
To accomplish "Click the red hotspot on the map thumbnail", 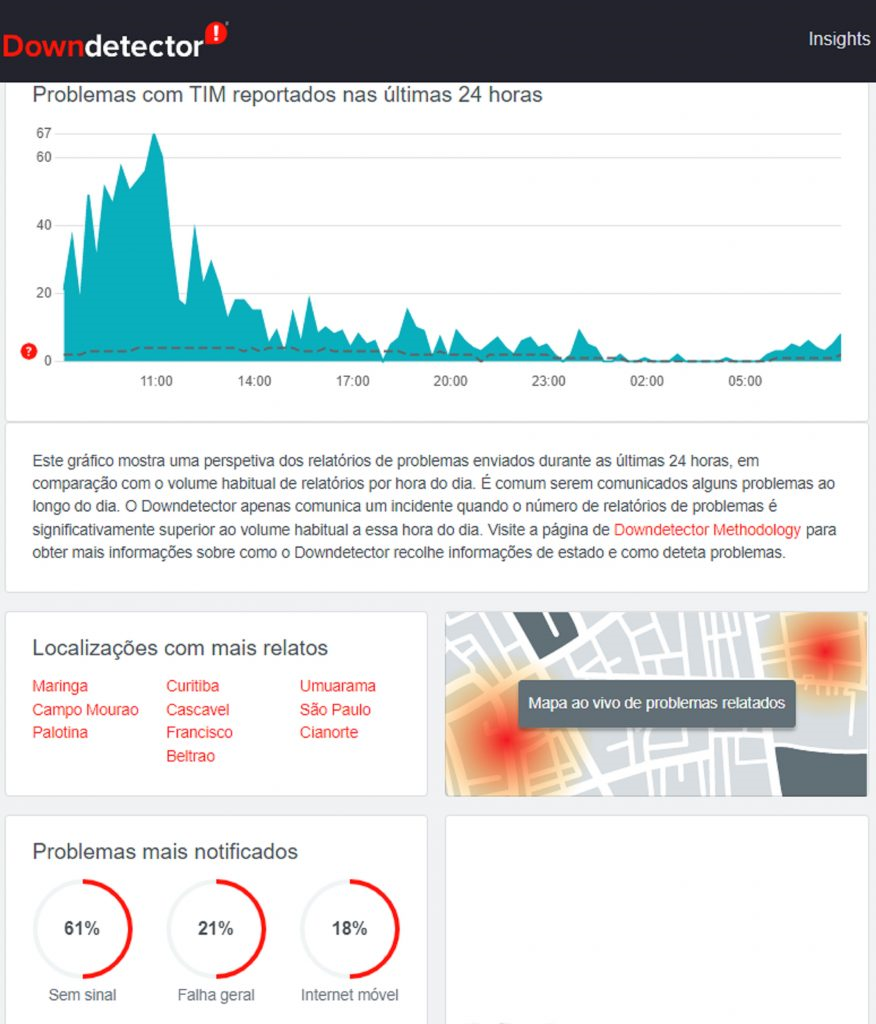I will click(x=506, y=740).
